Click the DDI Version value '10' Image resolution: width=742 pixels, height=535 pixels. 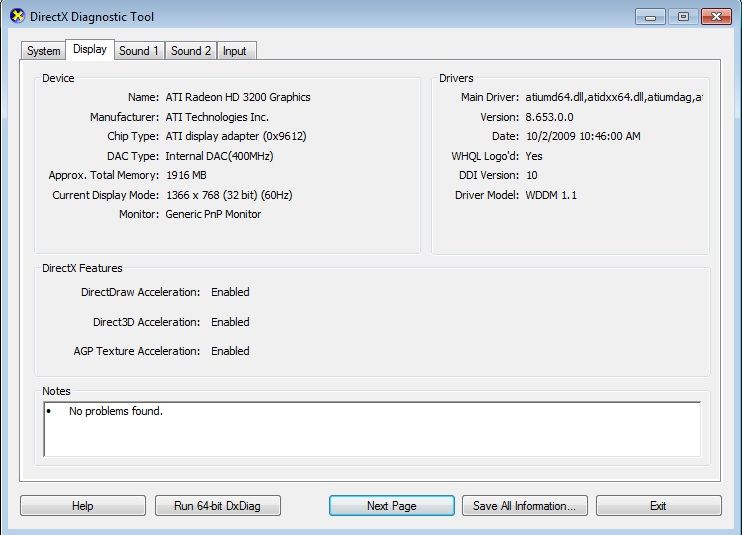531,175
